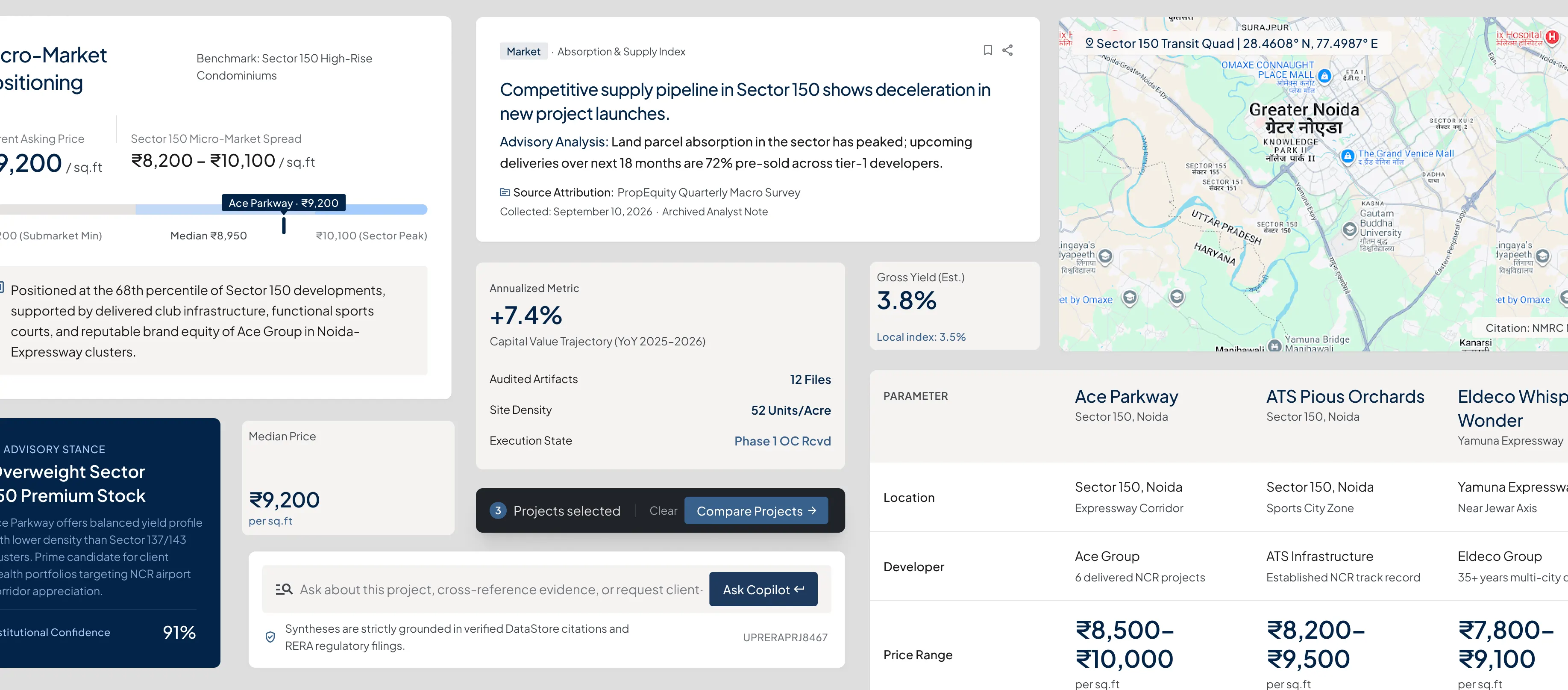This screenshot has height=690, width=1568.
Task: Click the hospital H map marker
Action: [1552, 37]
